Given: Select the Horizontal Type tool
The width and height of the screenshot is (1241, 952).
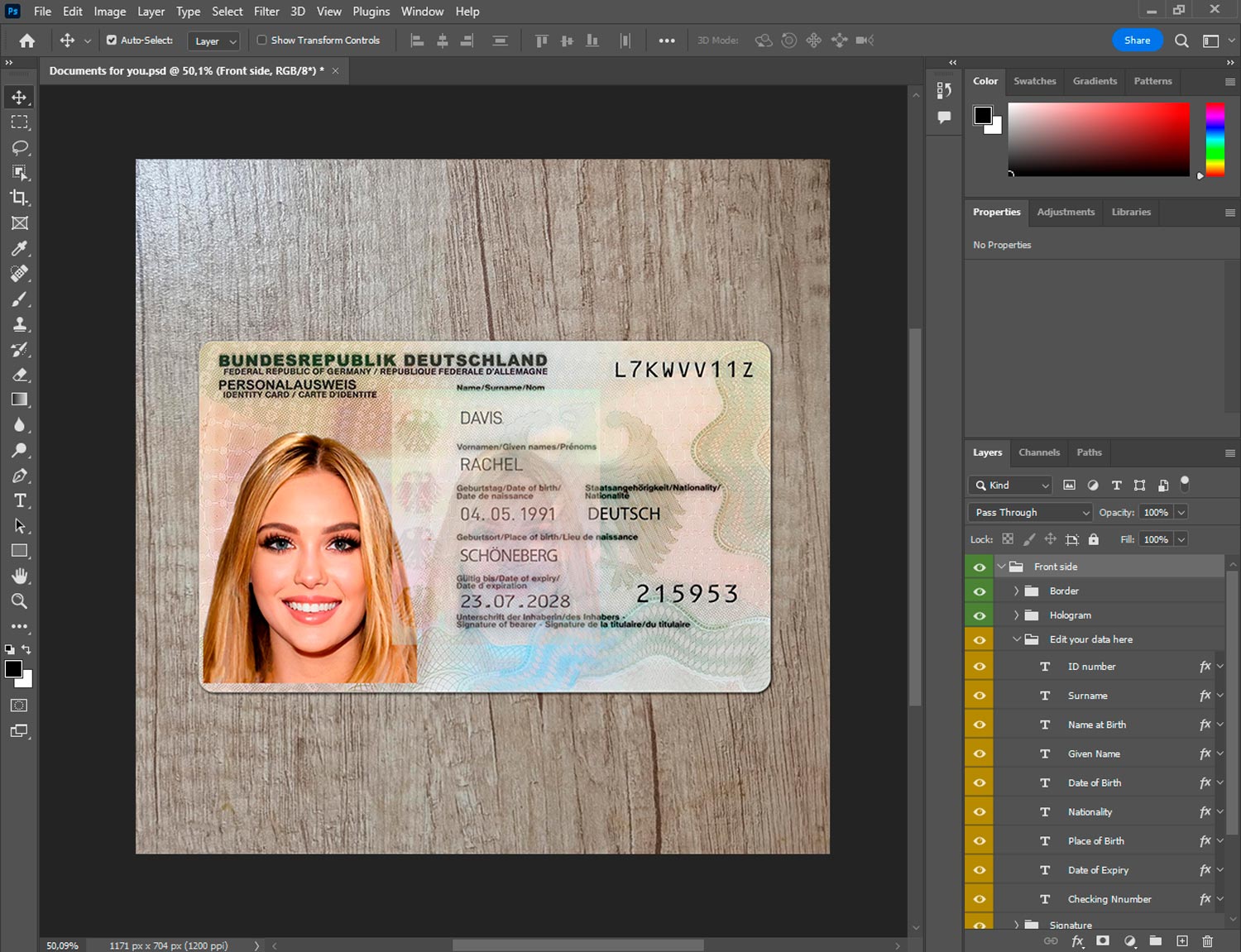Looking at the screenshot, I should pos(20,500).
